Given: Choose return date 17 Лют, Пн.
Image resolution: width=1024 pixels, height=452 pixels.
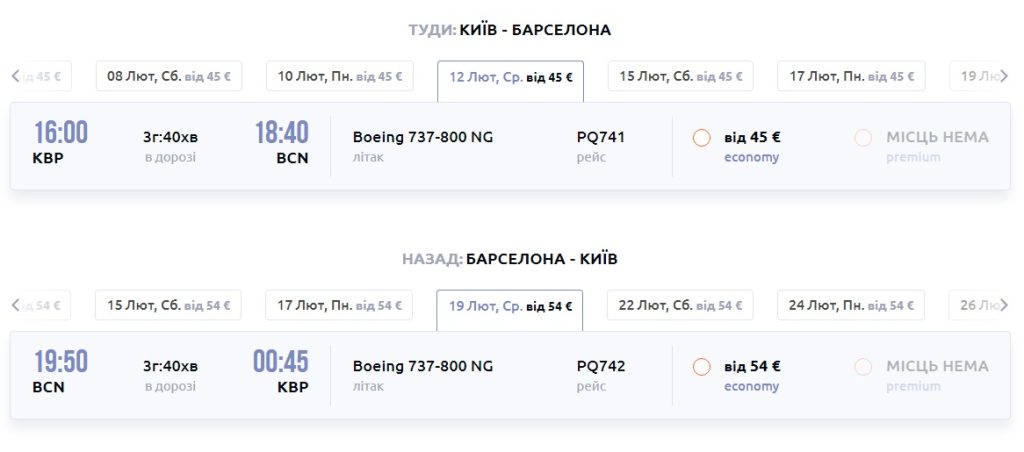Looking at the screenshot, I should 339,305.
